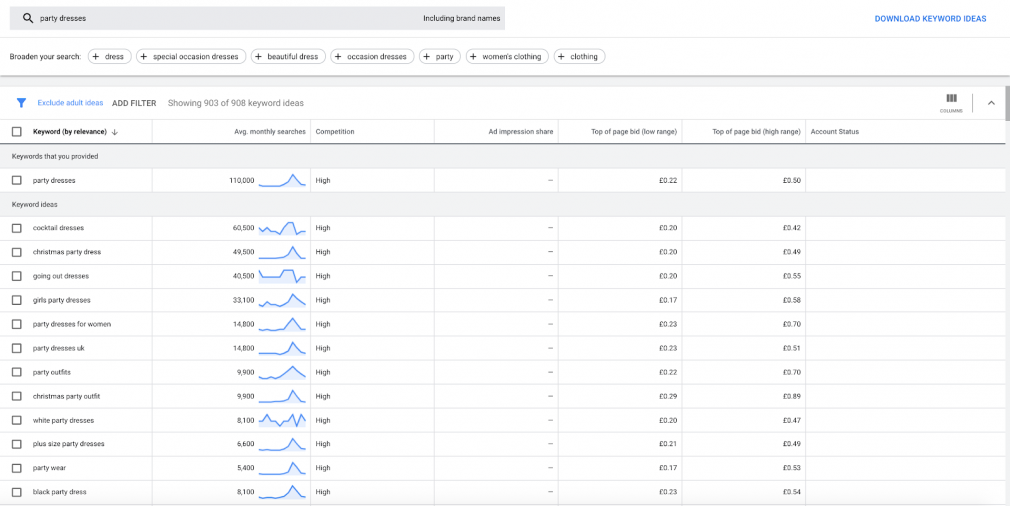Click the Exclude adult ideas link
1010x506 pixels.
(x=70, y=103)
